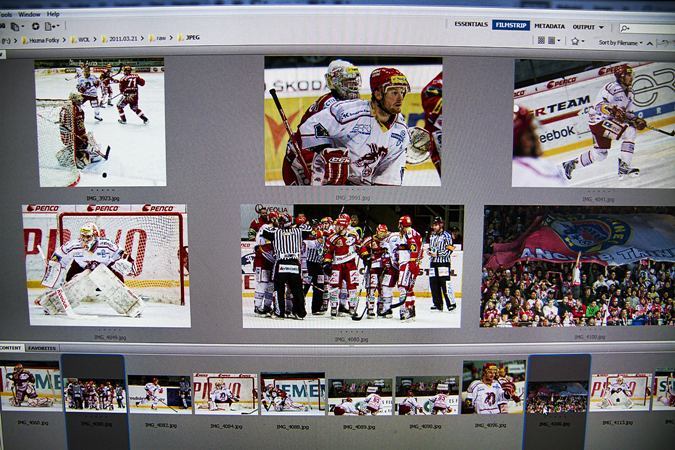Select preview of skater by Reebok board
This screenshot has height=450, width=675.
(x=594, y=125)
